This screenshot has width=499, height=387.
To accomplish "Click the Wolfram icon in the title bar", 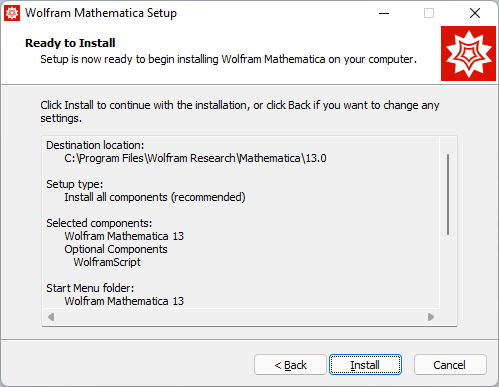I will click(12, 13).
